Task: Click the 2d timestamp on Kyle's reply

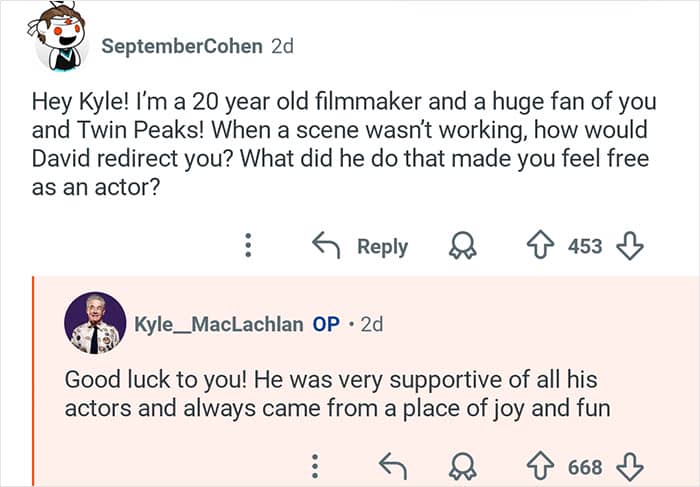Action: point(371,324)
